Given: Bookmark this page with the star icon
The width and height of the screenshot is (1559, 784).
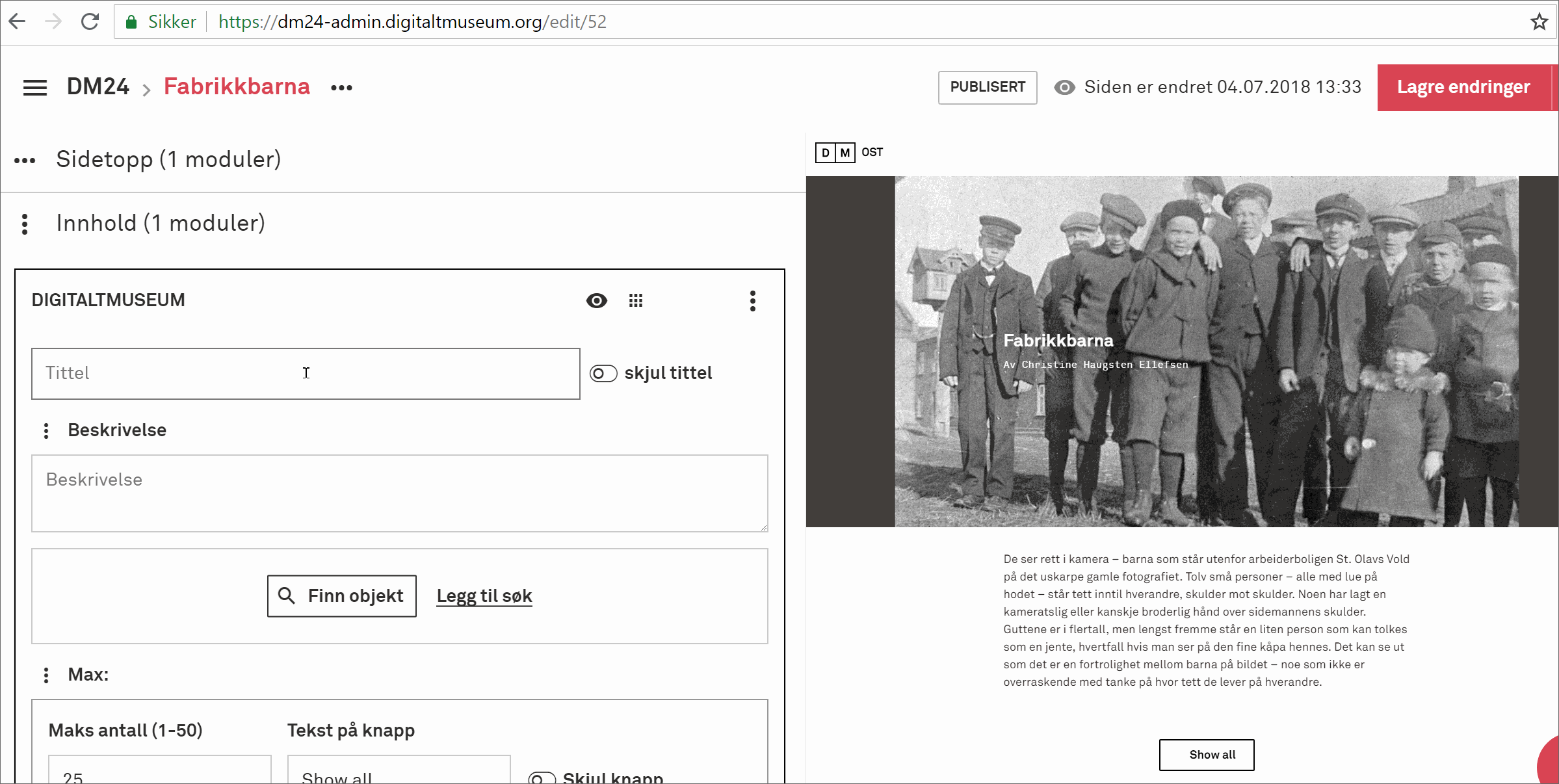Looking at the screenshot, I should (1539, 21).
